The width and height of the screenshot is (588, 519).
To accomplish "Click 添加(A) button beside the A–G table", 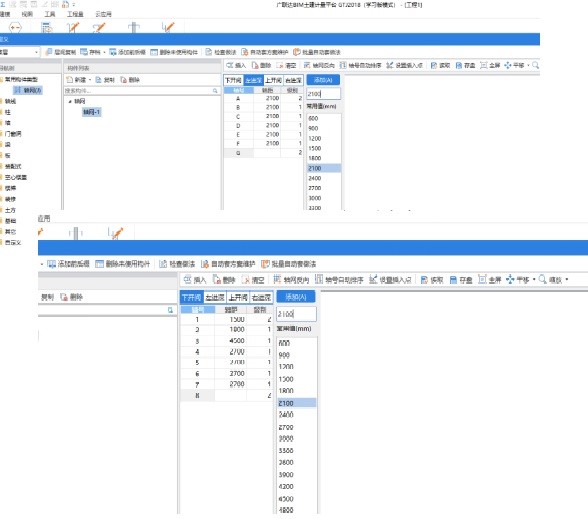I will point(323,80).
